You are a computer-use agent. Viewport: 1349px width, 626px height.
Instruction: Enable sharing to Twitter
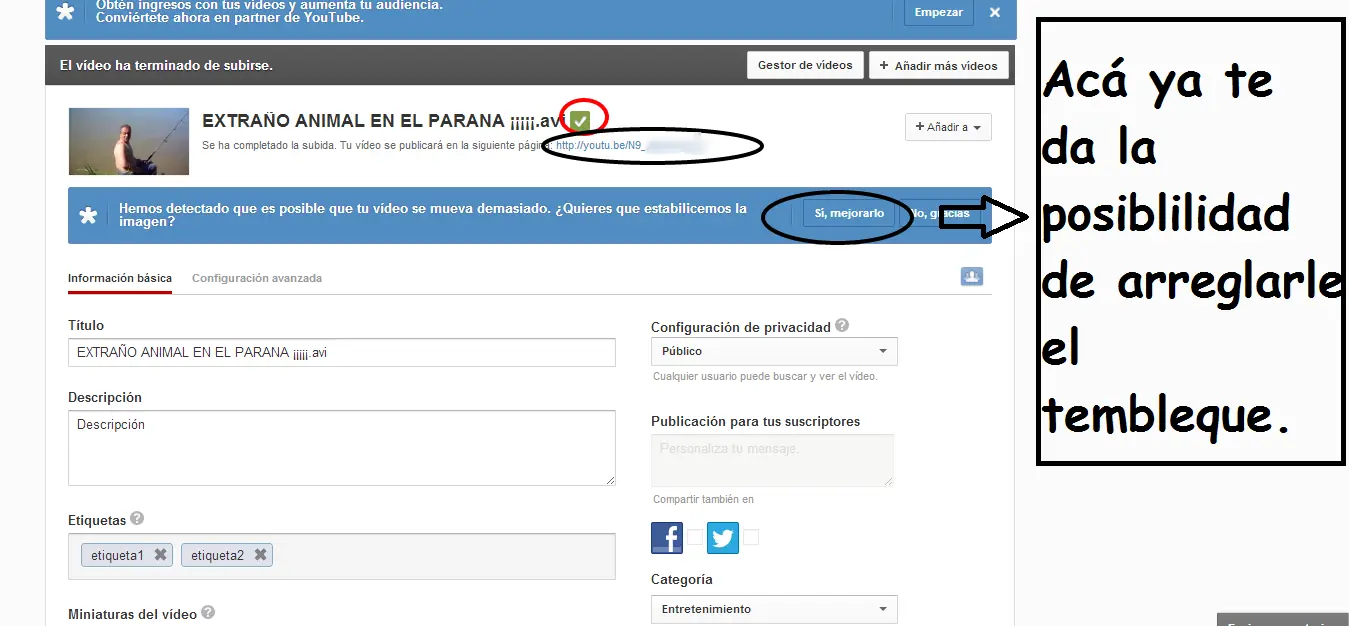[750, 537]
